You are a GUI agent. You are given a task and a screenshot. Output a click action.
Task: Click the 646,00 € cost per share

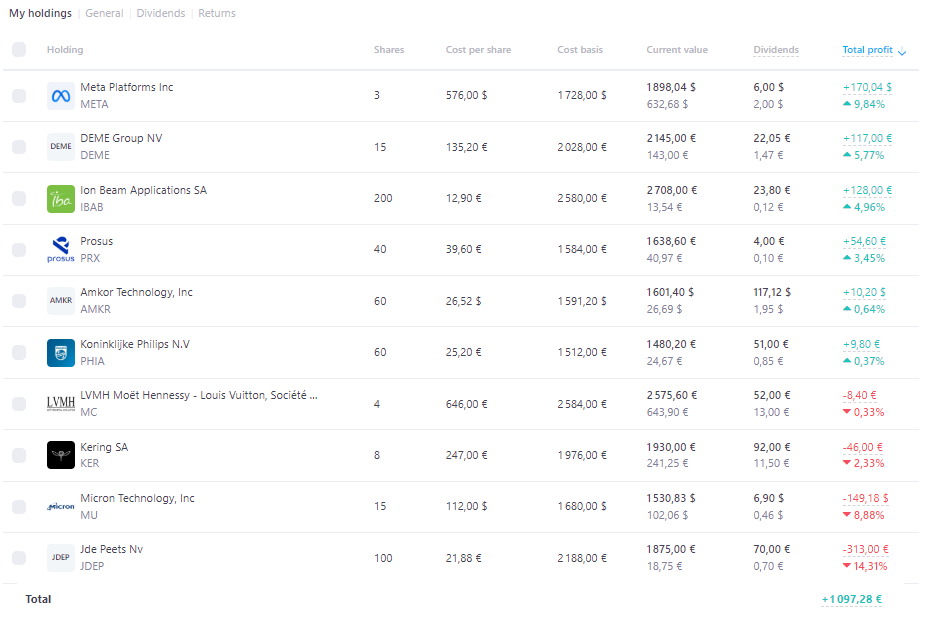tap(466, 404)
